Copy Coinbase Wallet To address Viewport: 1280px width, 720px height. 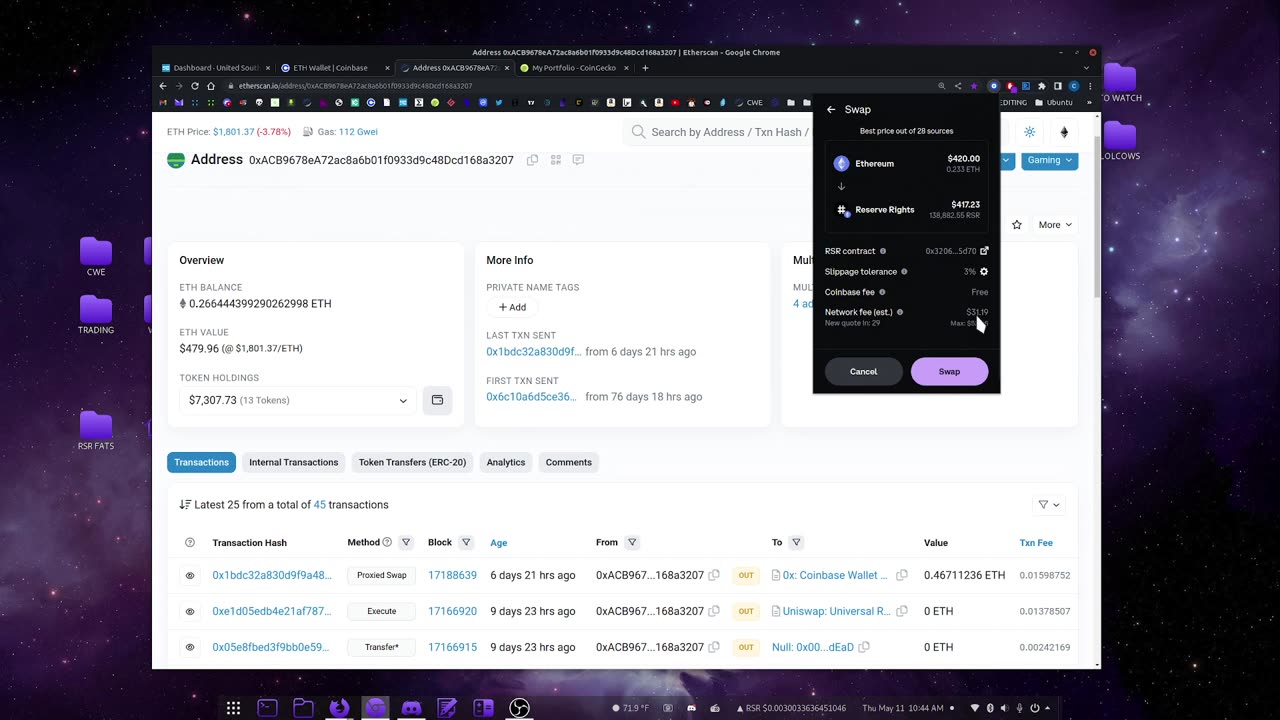902,576
